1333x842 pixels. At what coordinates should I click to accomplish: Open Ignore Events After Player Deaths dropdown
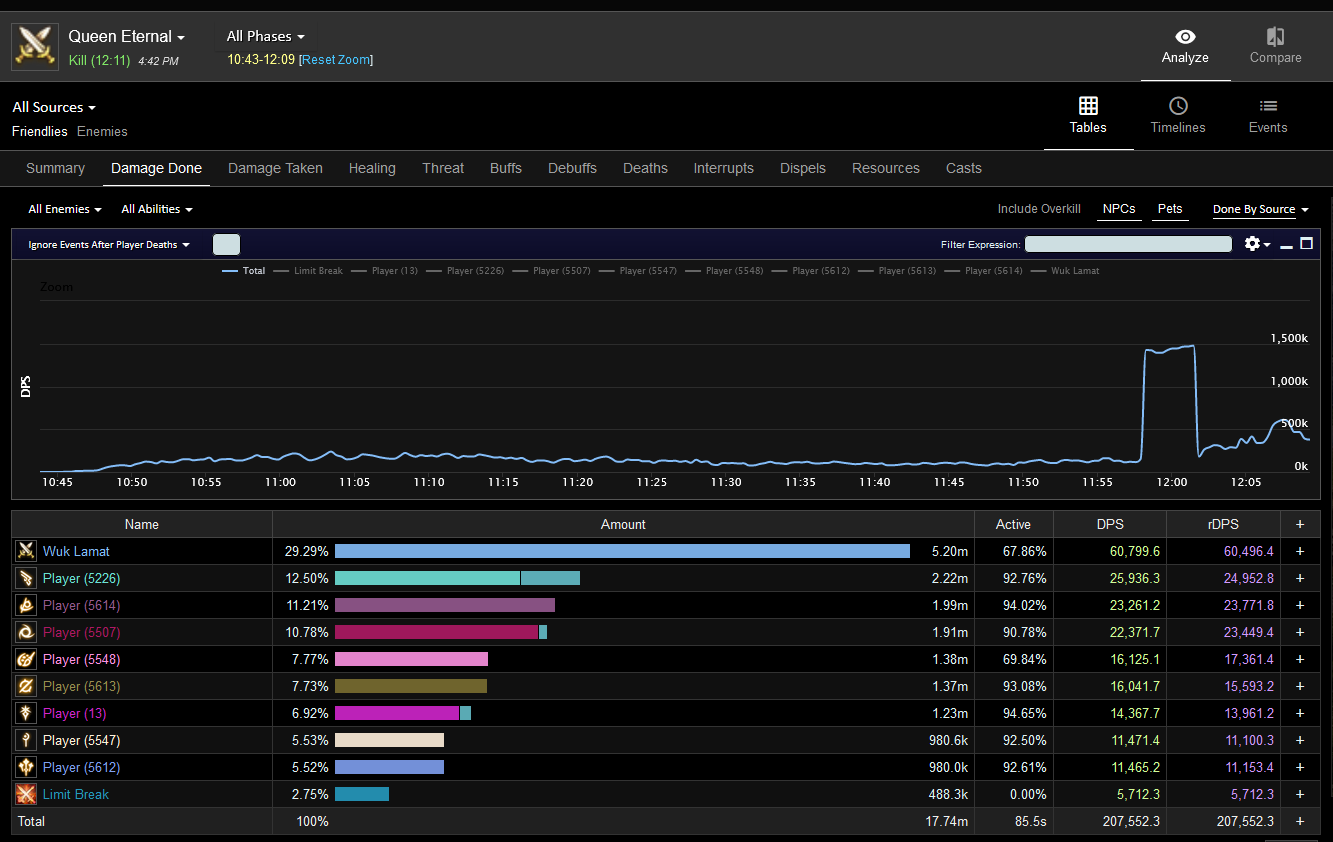109,245
